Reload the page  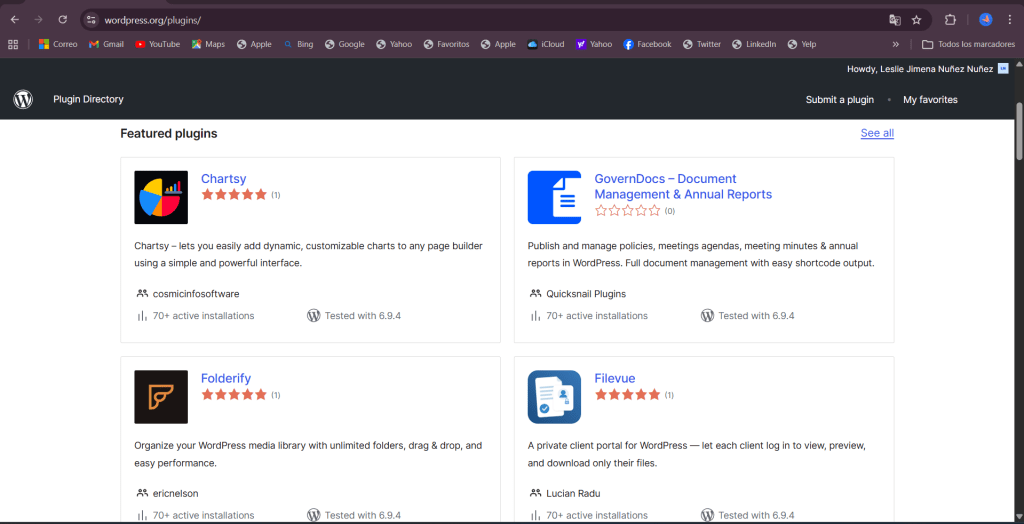[62, 20]
